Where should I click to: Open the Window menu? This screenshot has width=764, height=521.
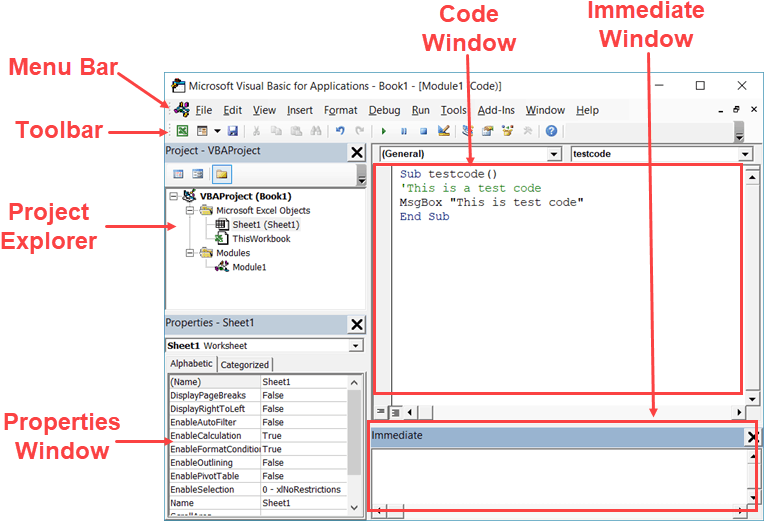point(545,111)
